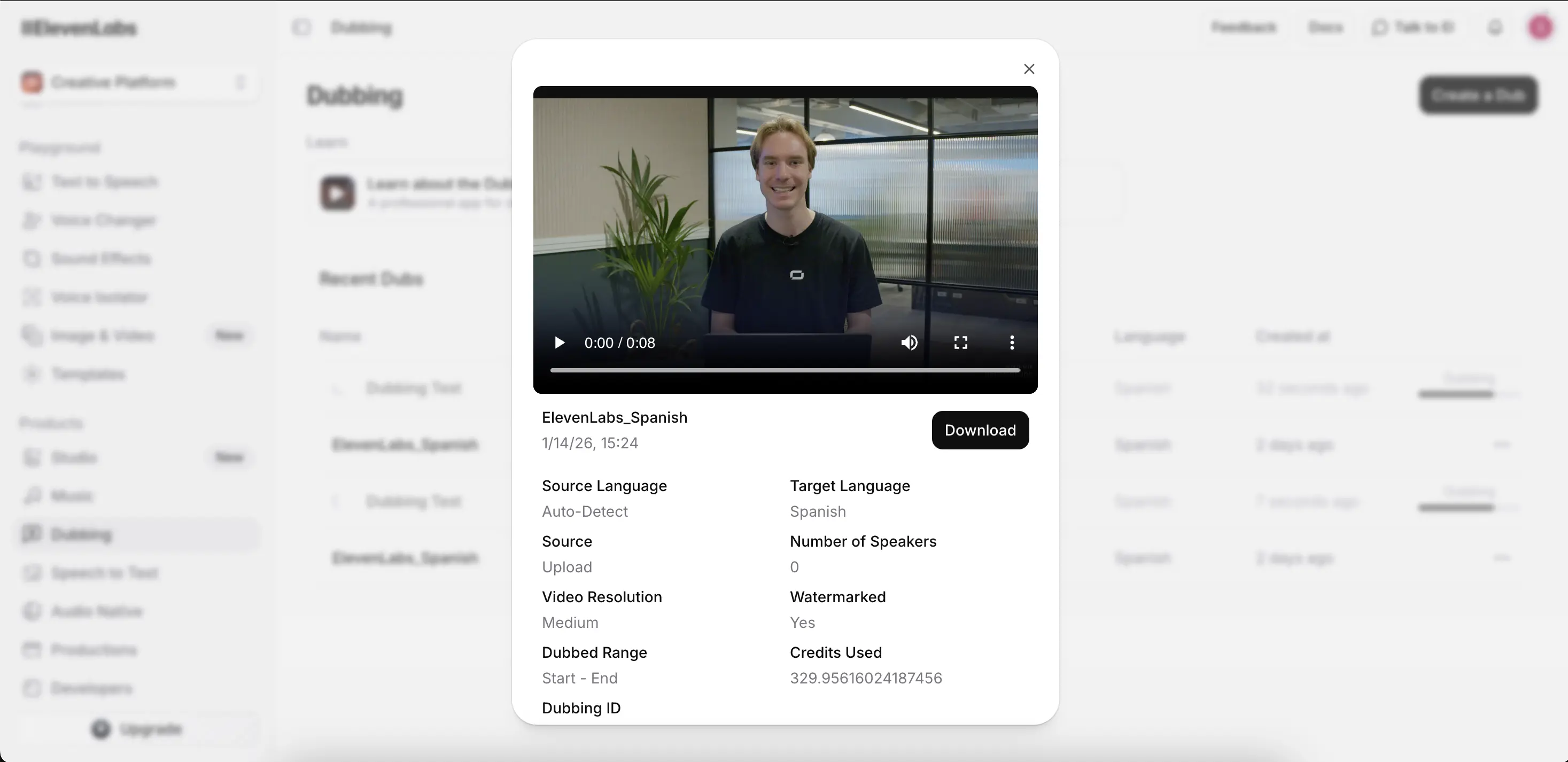Mute the video audio
The width and height of the screenshot is (1568, 762).
(909, 342)
